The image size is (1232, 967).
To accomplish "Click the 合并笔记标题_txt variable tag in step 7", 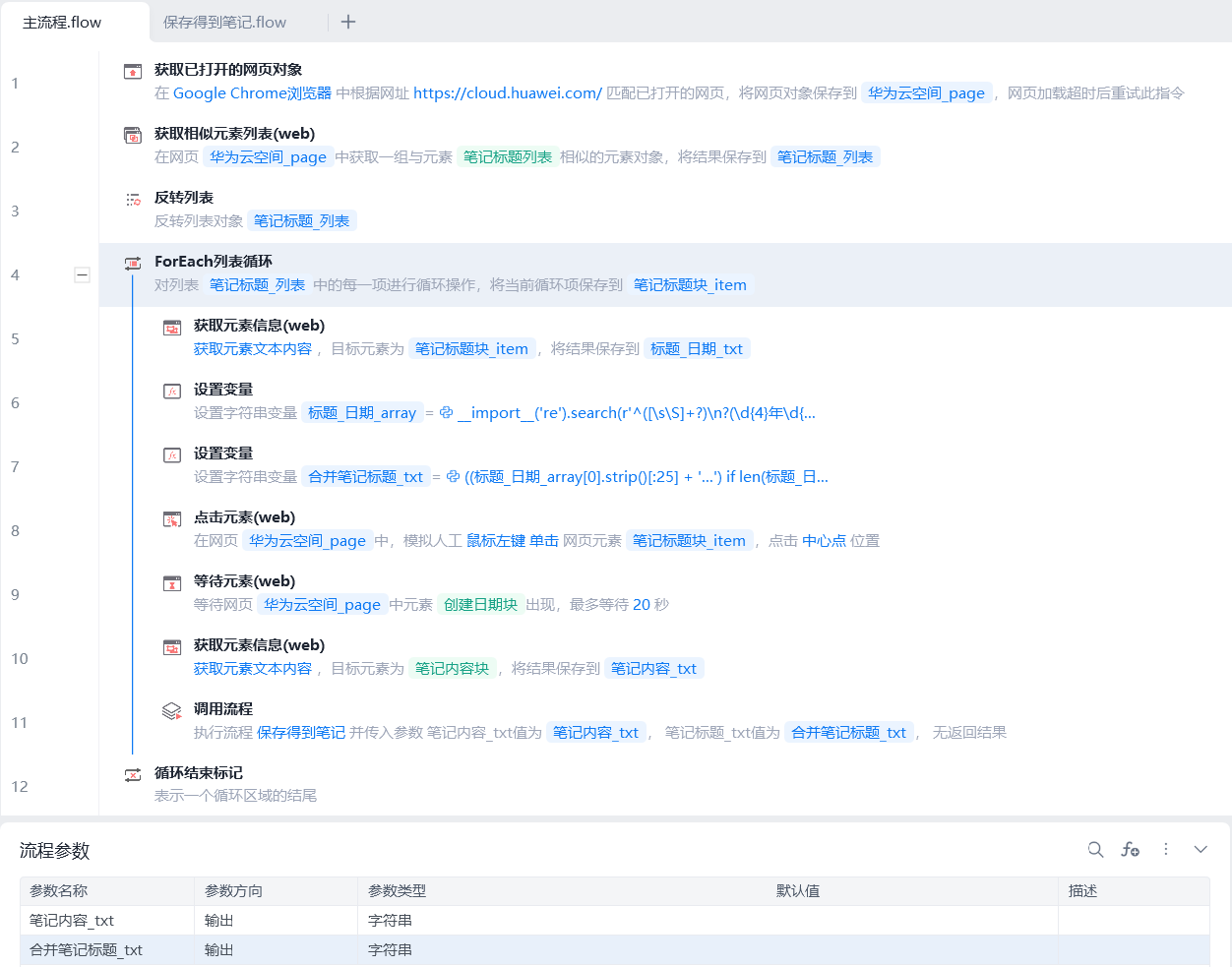I will (x=365, y=476).
